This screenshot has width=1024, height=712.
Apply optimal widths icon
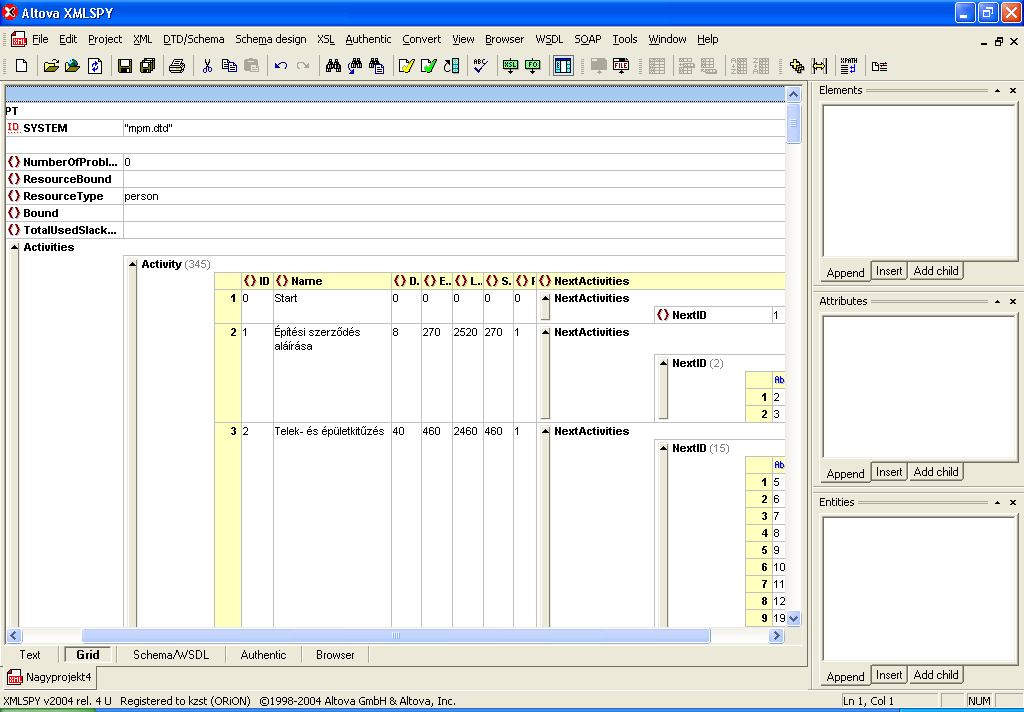coord(819,66)
